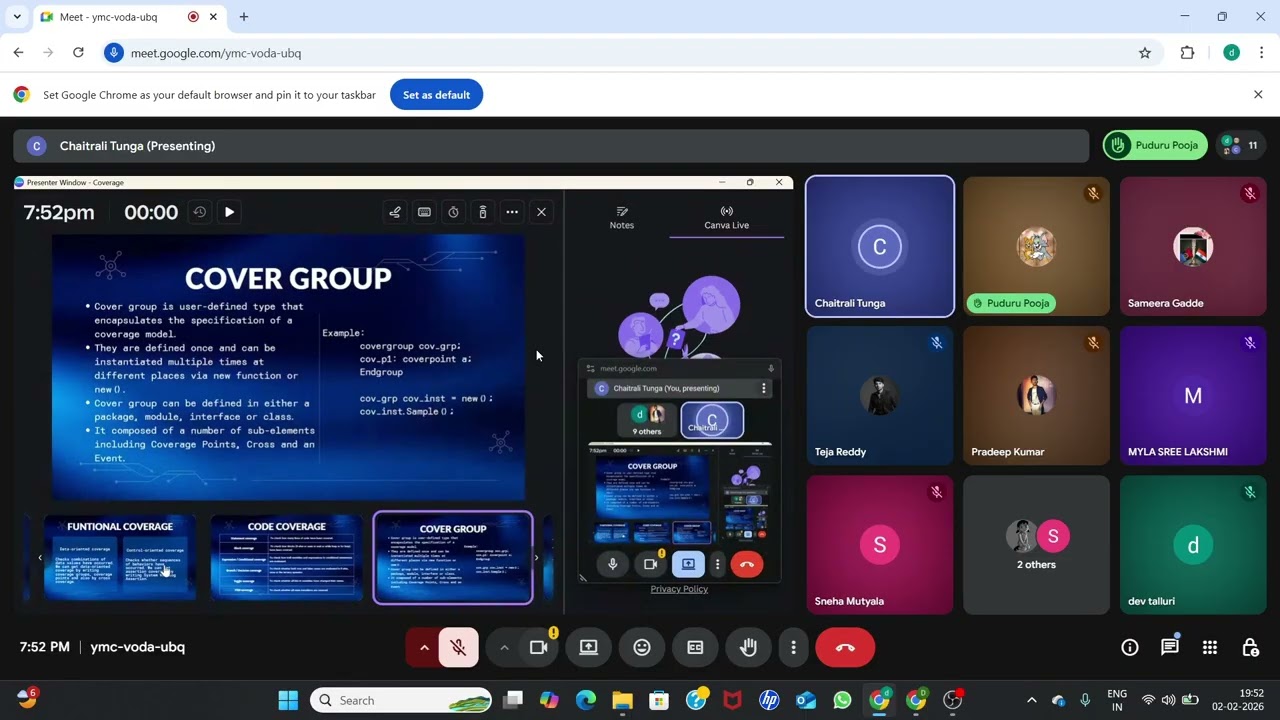Select Pradeep Kumar participant tile

pyautogui.click(x=1036, y=395)
